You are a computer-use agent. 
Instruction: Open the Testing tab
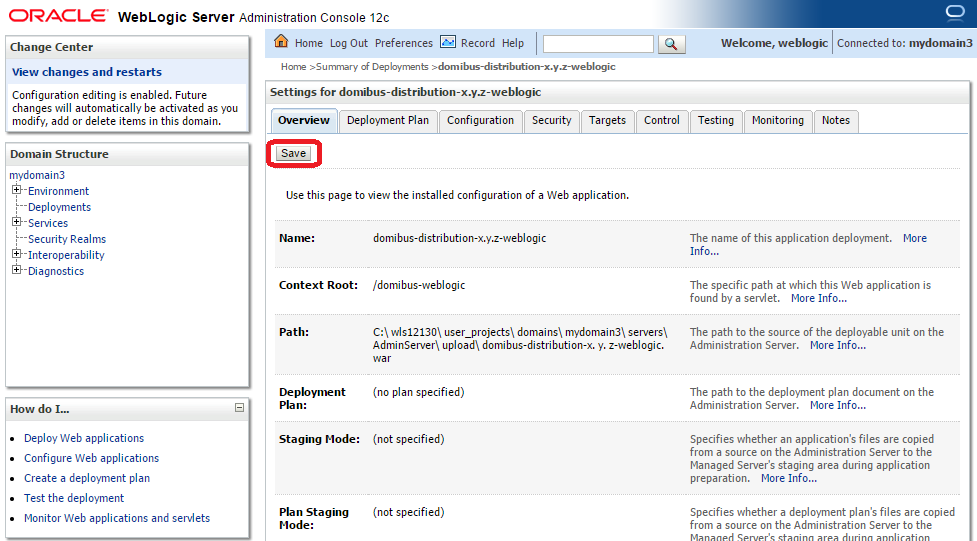coord(715,120)
